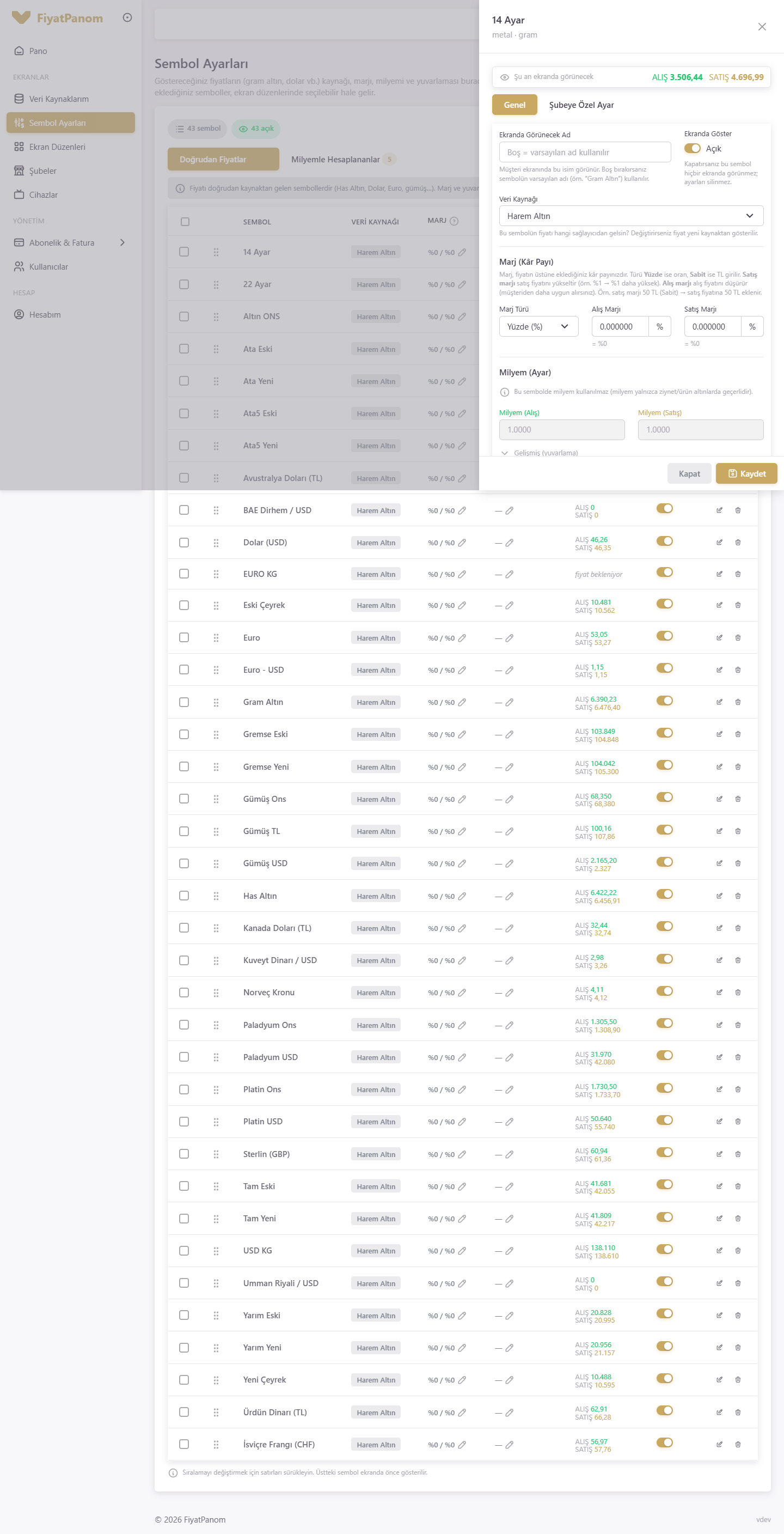Click the FiyatPanom logo
This screenshot has width=784, height=1534.
pos(57,18)
